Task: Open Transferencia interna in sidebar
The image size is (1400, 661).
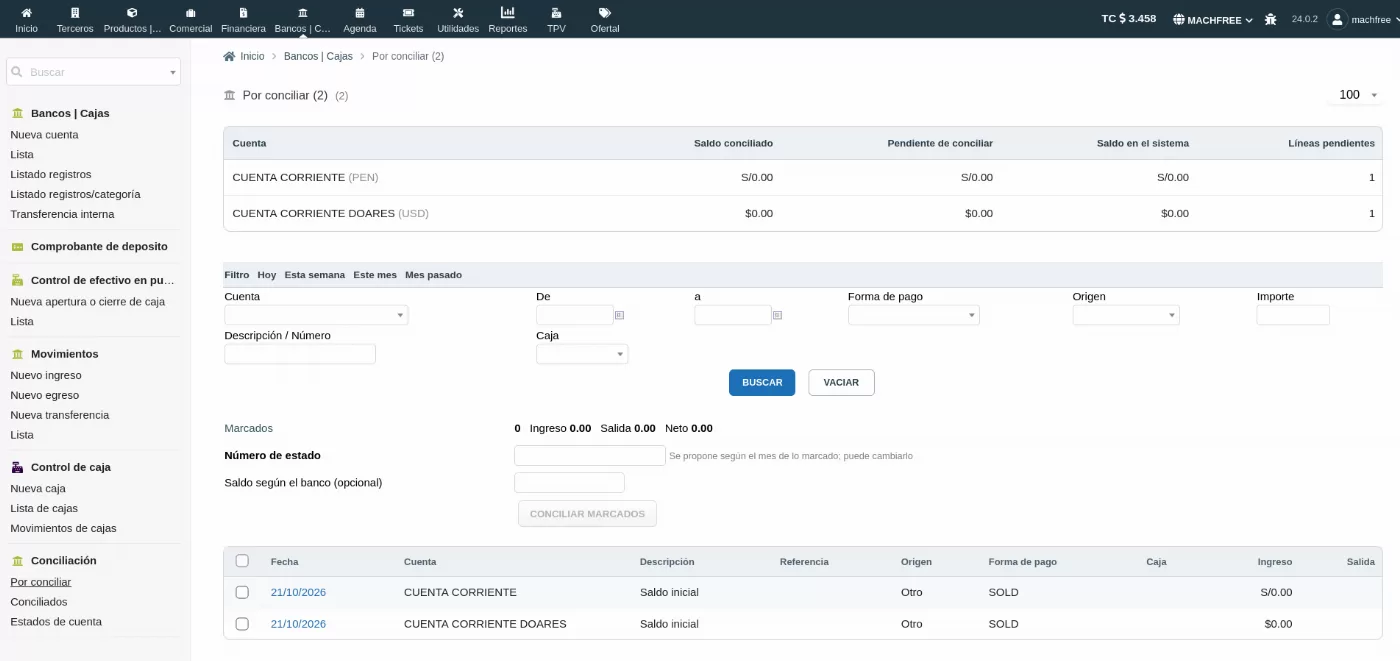Action: click(62, 214)
